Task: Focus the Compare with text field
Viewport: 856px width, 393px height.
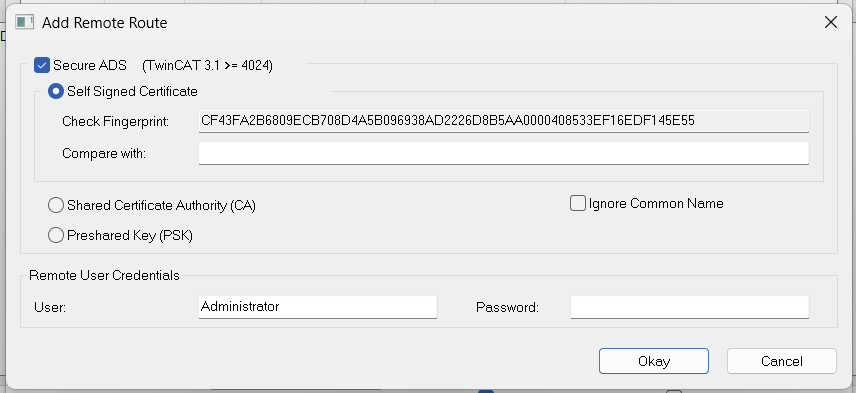Action: click(503, 153)
